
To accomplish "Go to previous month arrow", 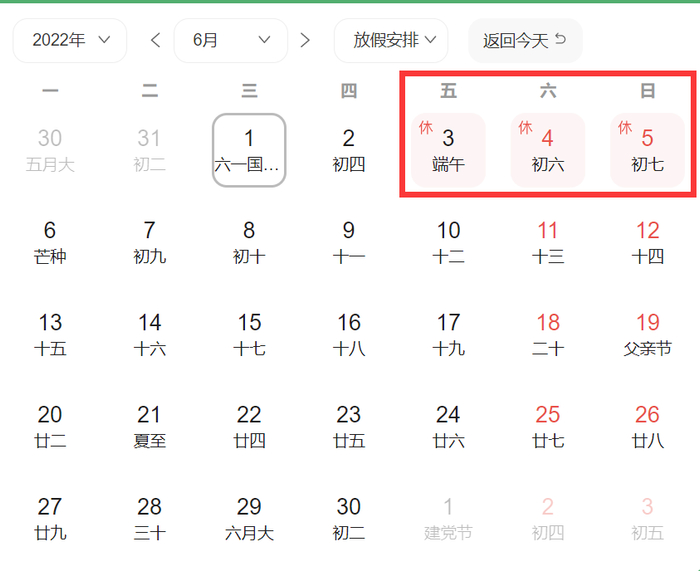I will tap(155, 40).
